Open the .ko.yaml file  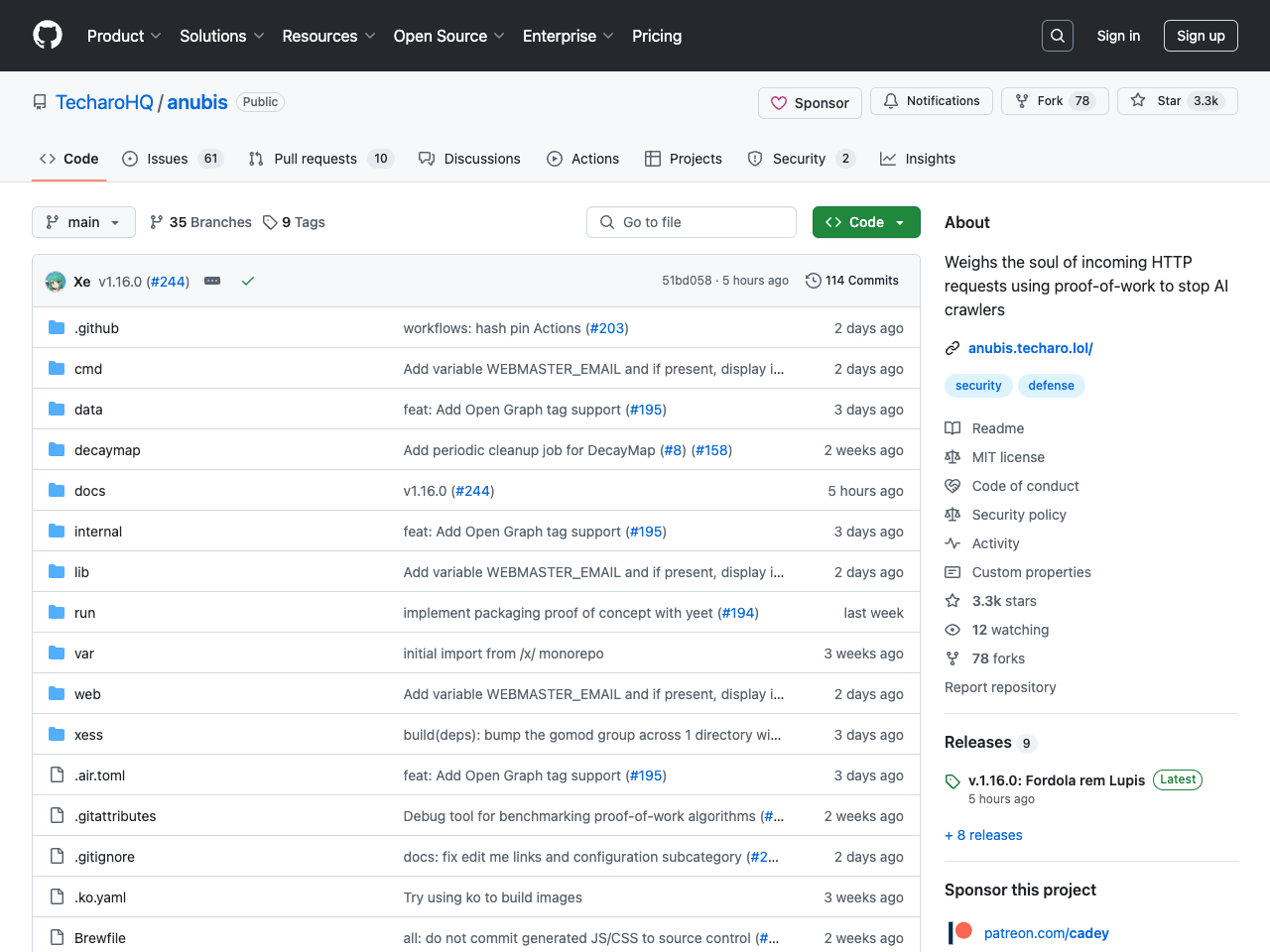100,897
